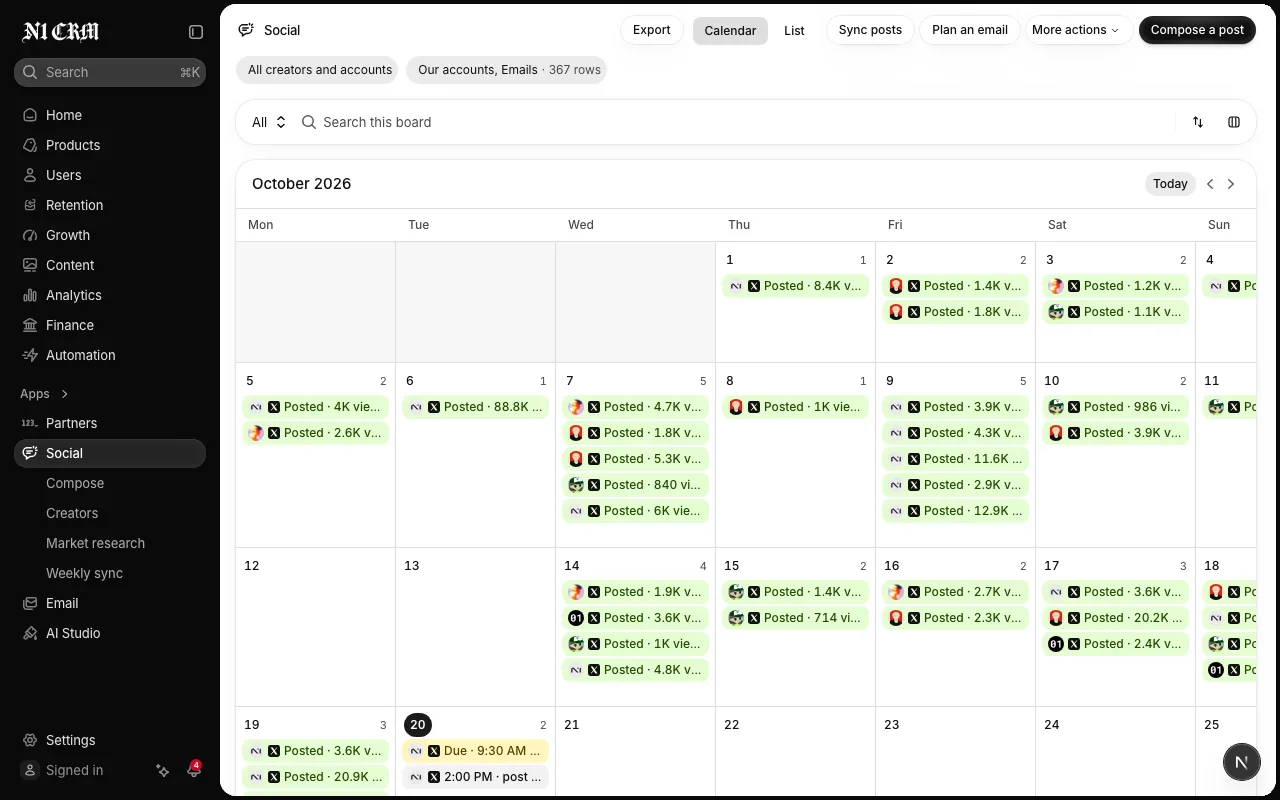Screen dimensions: 1280x800
Task: Open the Products icon in the sidebar
Action: tap(30, 145)
